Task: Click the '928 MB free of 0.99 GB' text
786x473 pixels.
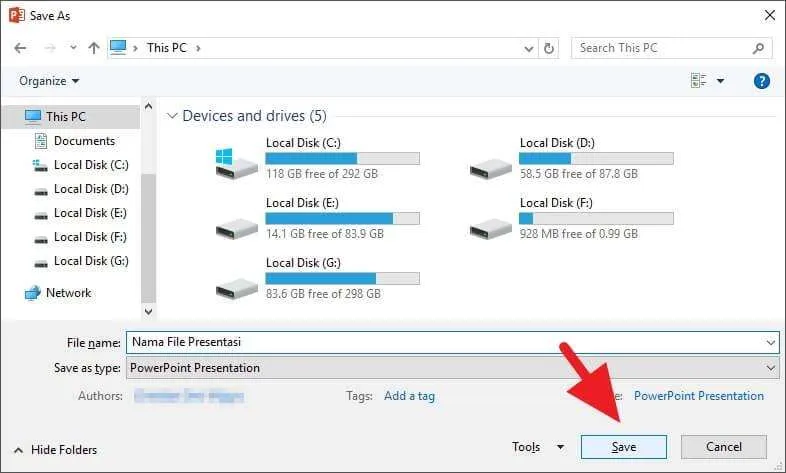Action: pos(579,233)
